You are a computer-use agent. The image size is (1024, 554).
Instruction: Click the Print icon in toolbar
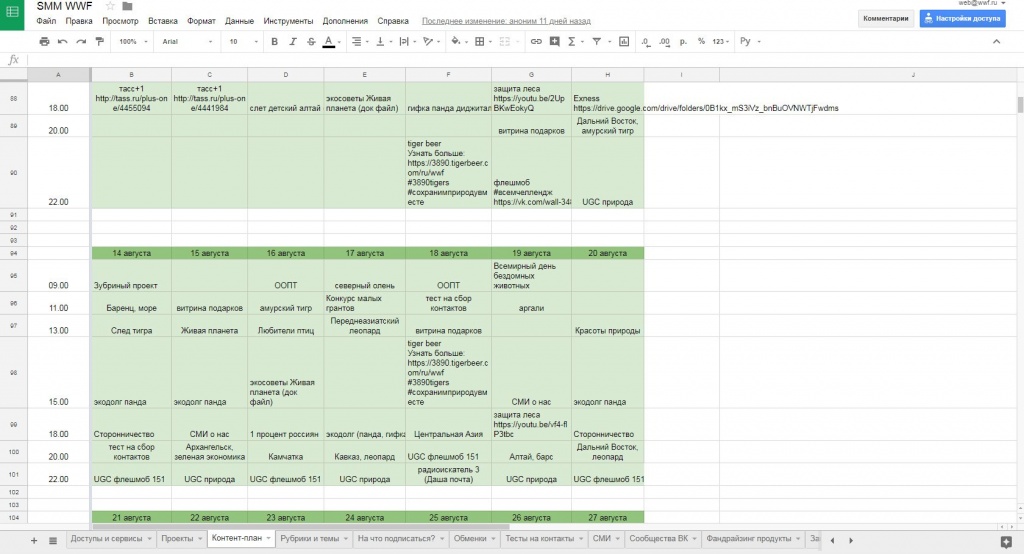[x=44, y=42]
